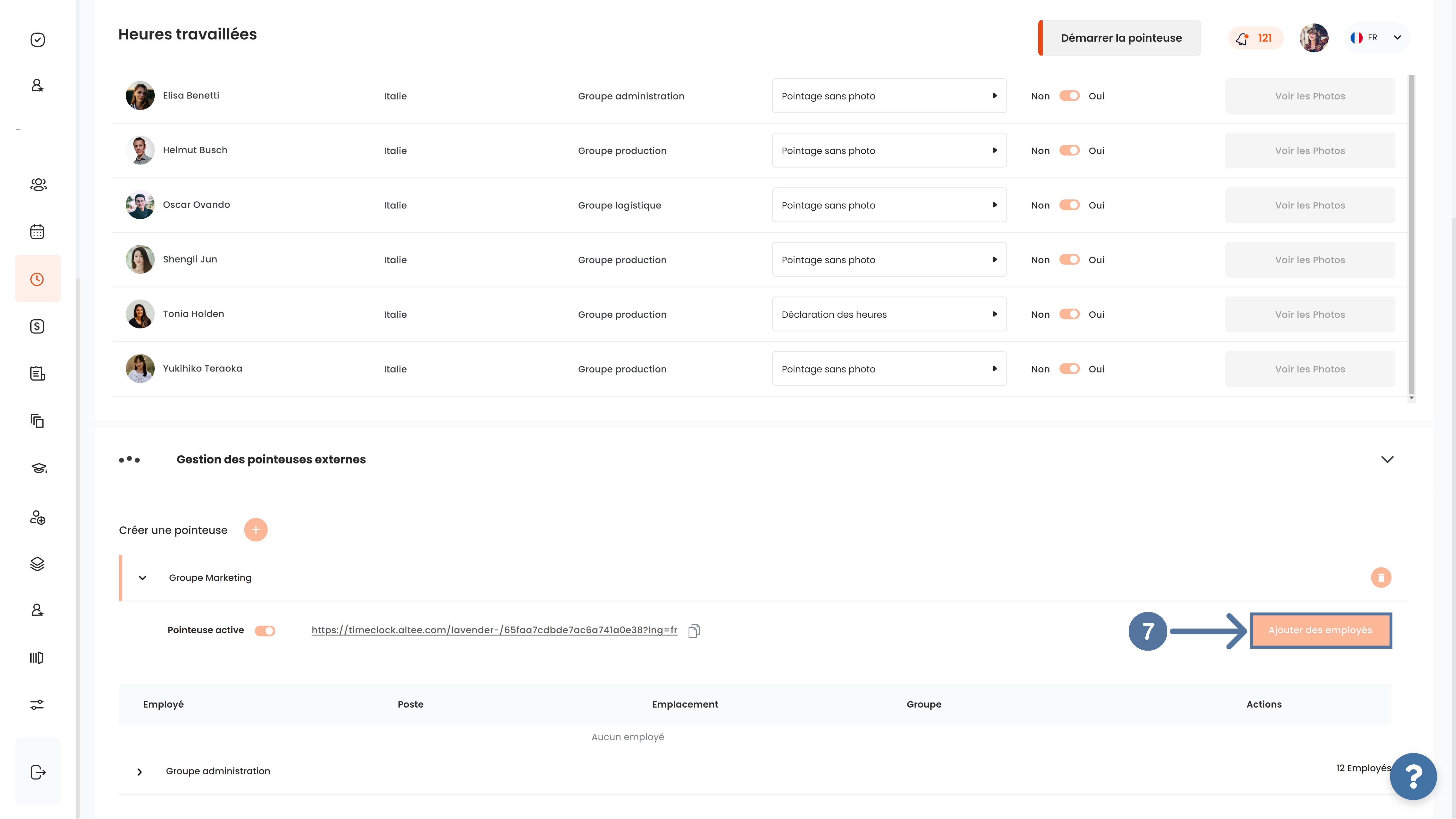Disable the Pointeuse active switch

[x=265, y=631]
